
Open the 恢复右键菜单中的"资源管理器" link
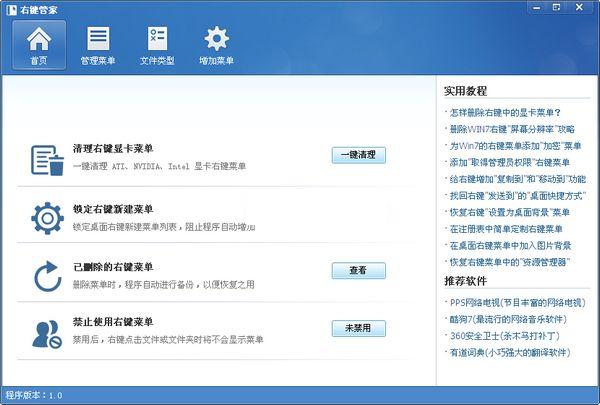(x=510, y=261)
